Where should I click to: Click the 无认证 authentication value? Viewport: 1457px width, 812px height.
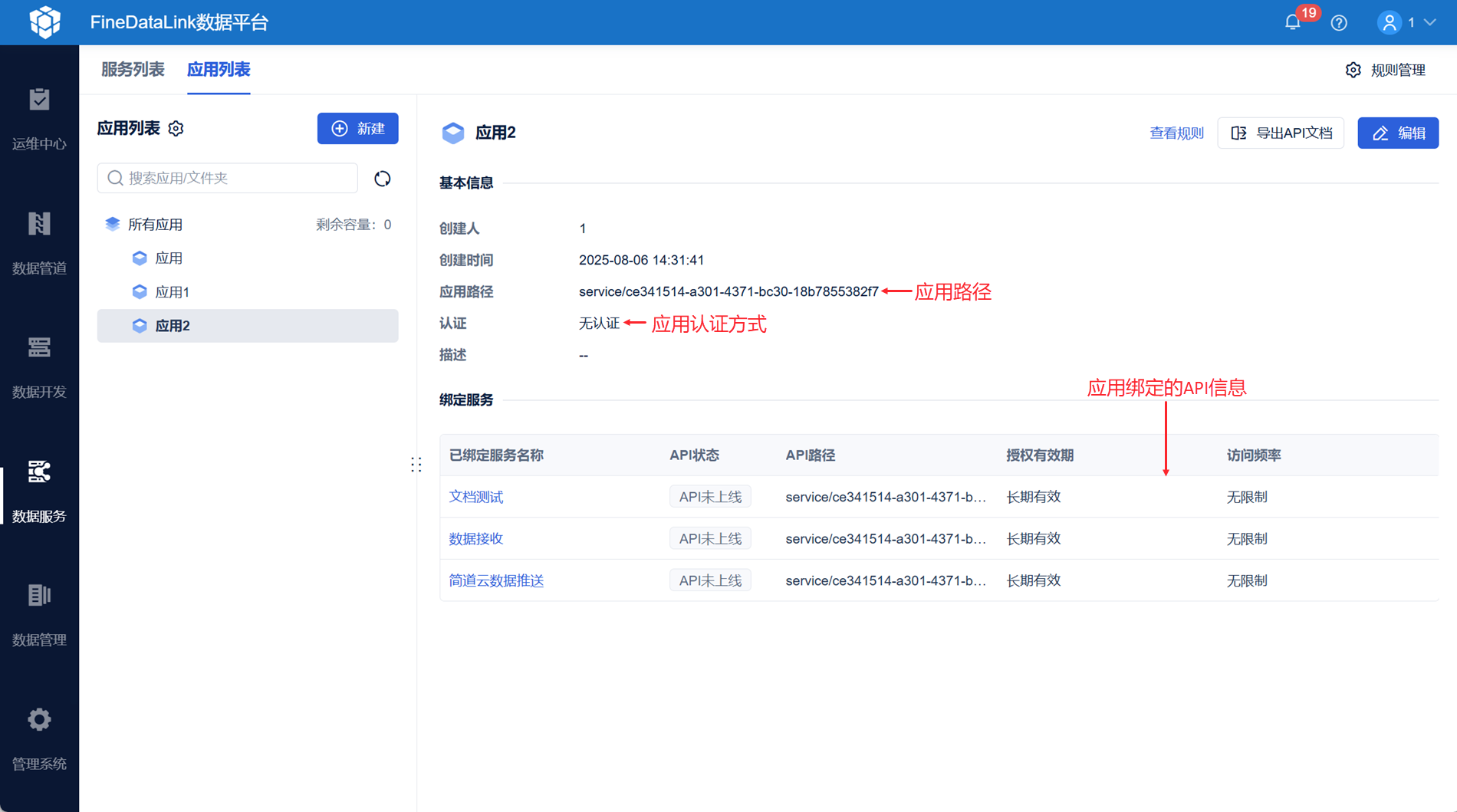pyautogui.click(x=599, y=324)
